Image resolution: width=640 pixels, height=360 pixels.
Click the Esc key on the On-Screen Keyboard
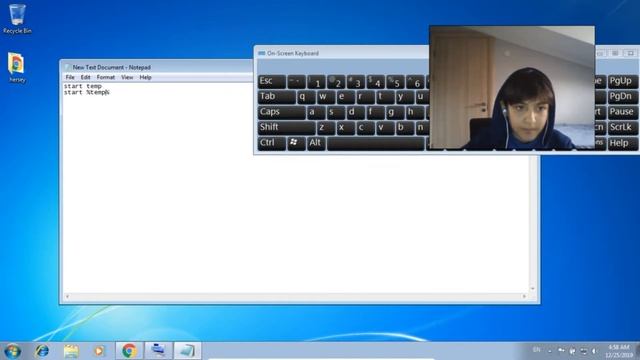[x=271, y=81]
